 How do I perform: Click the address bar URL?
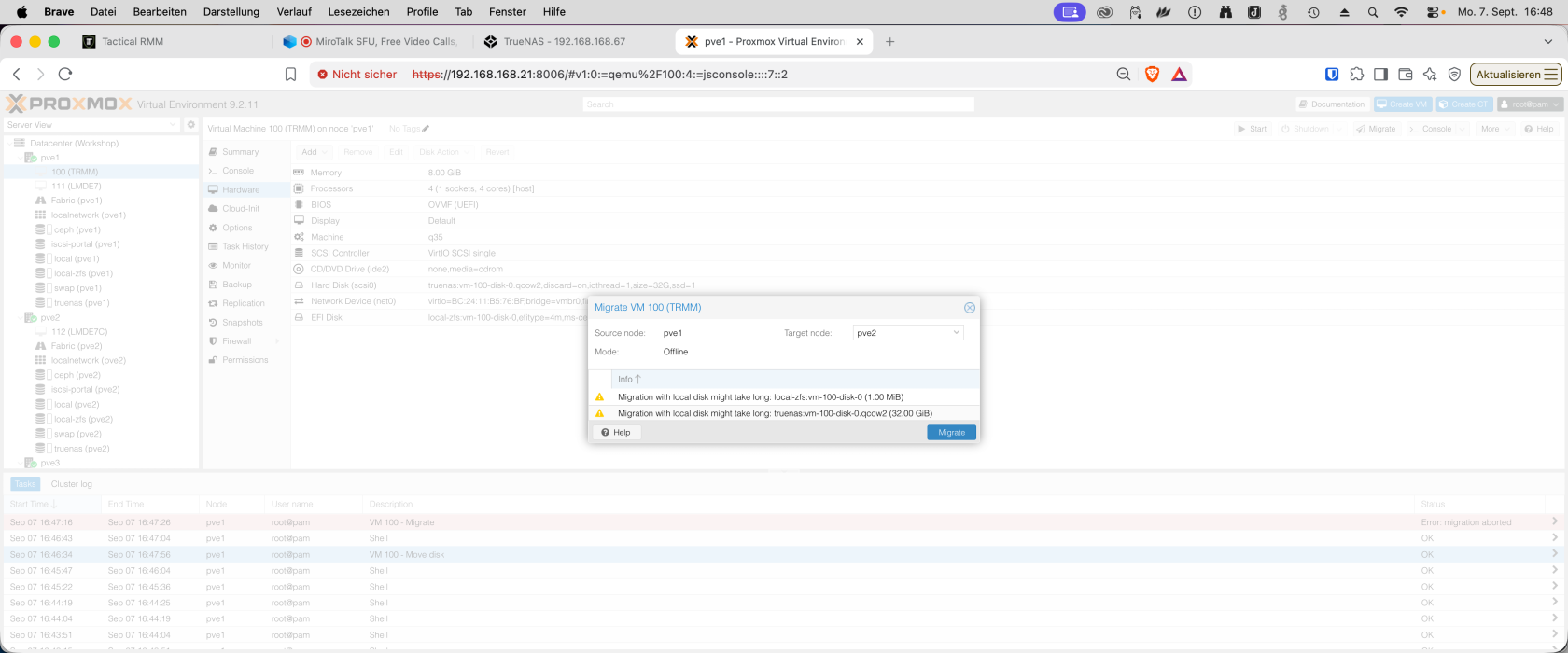[x=600, y=75]
